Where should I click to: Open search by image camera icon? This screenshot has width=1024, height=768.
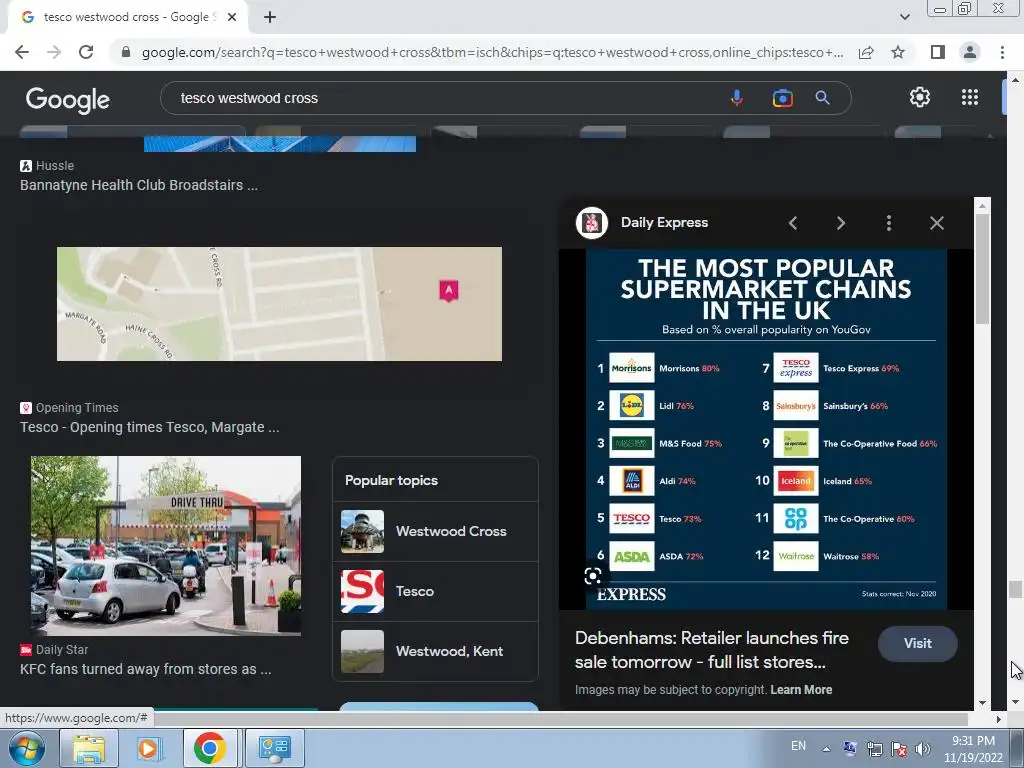(782, 98)
